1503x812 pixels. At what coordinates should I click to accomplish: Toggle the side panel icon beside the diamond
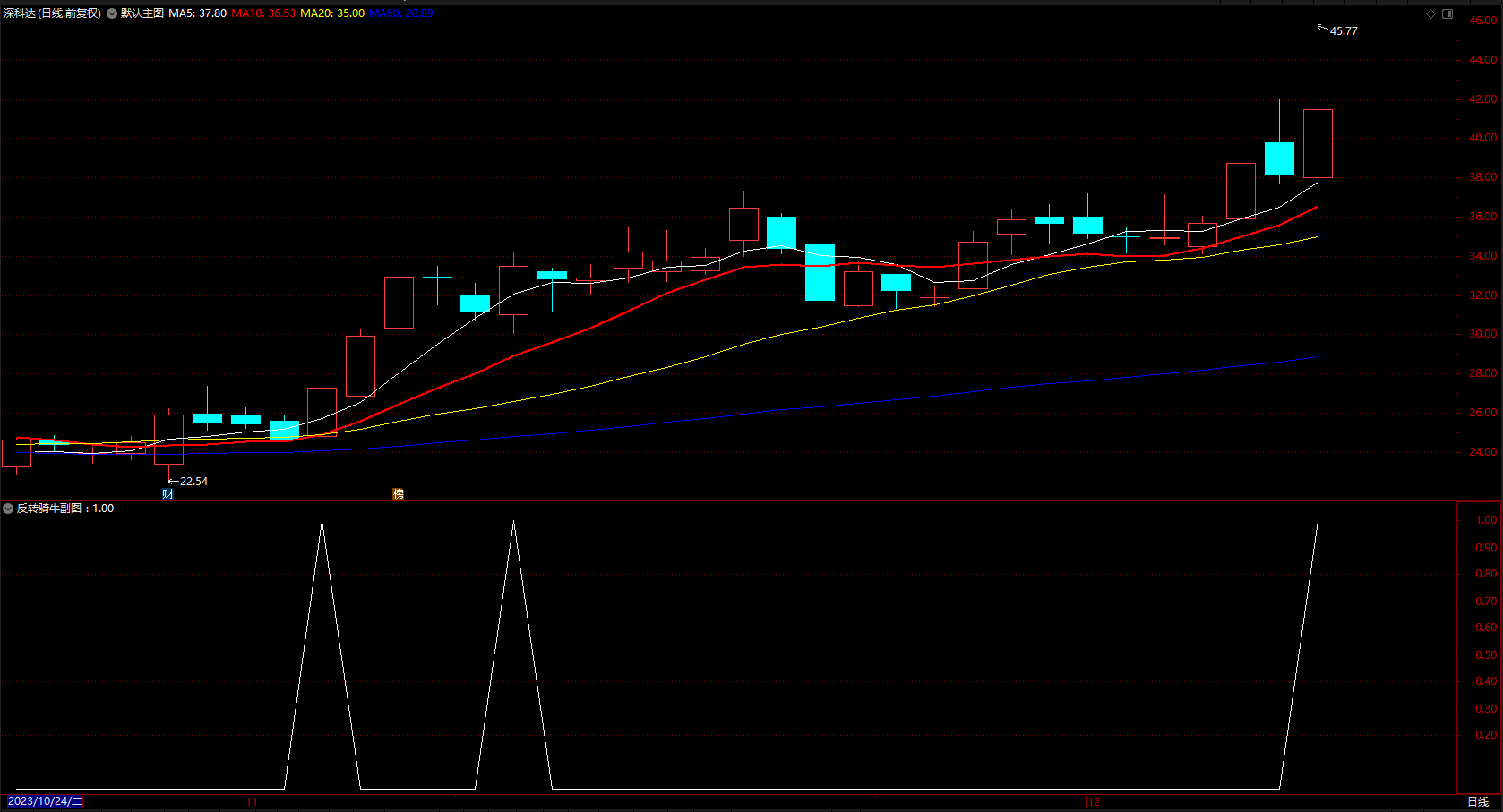1447,13
